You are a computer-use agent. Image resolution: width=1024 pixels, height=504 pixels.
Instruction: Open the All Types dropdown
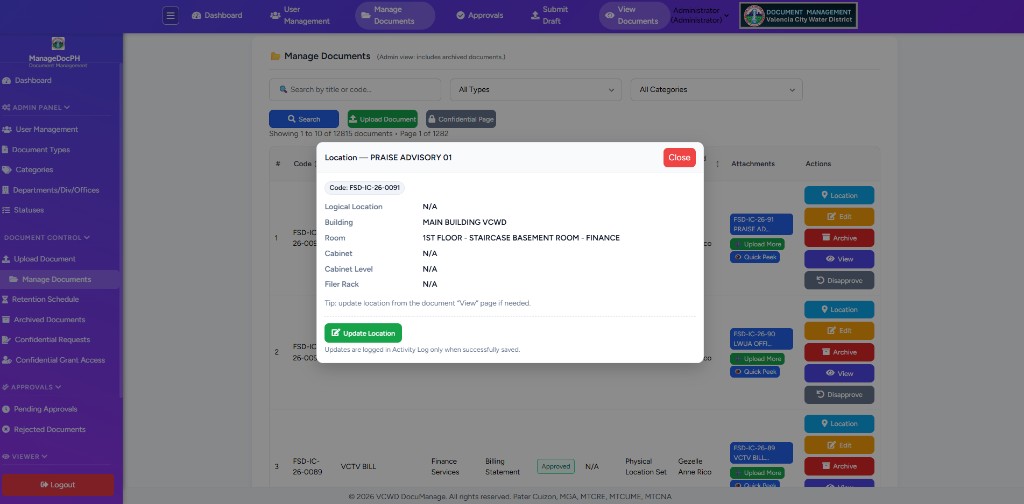click(x=536, y=89)
